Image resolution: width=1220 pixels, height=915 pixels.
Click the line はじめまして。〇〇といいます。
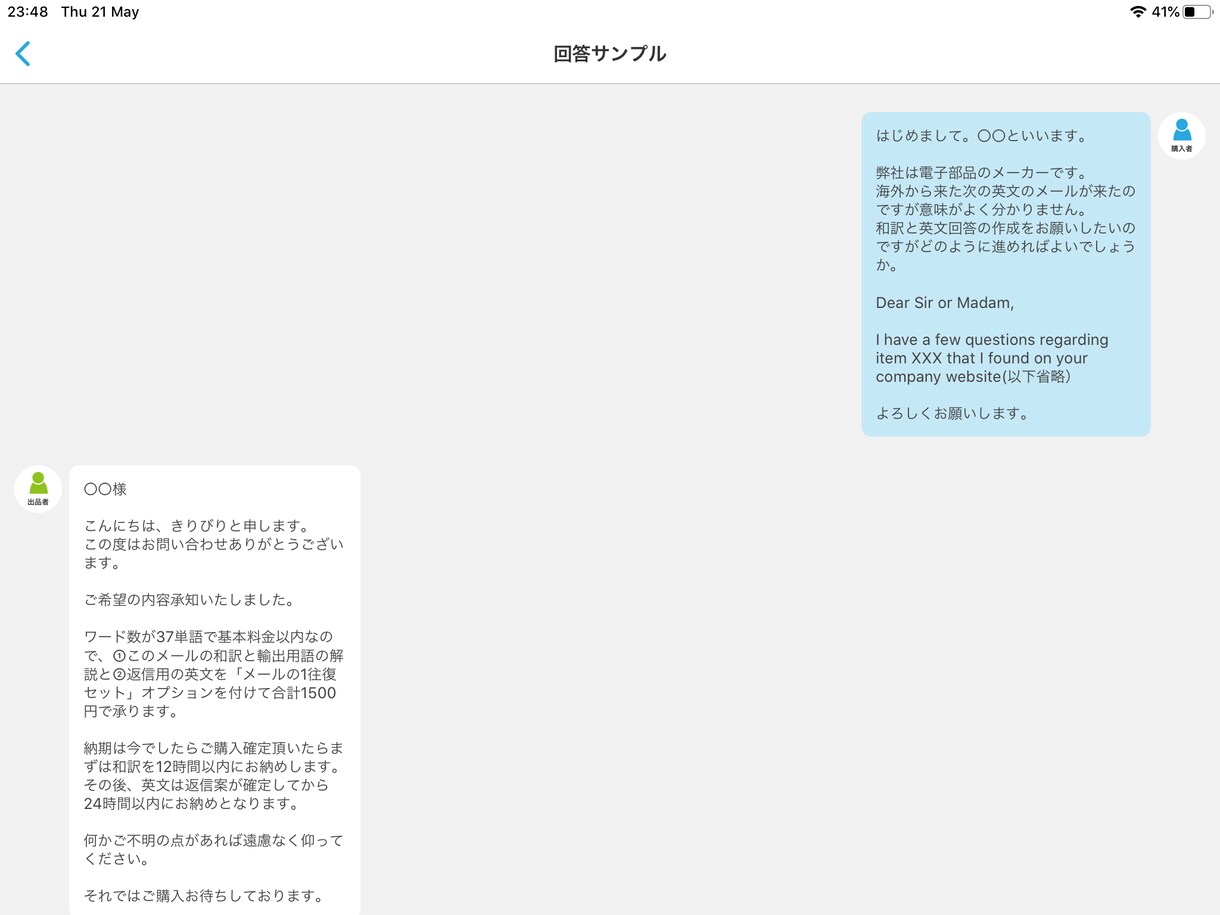982,136
